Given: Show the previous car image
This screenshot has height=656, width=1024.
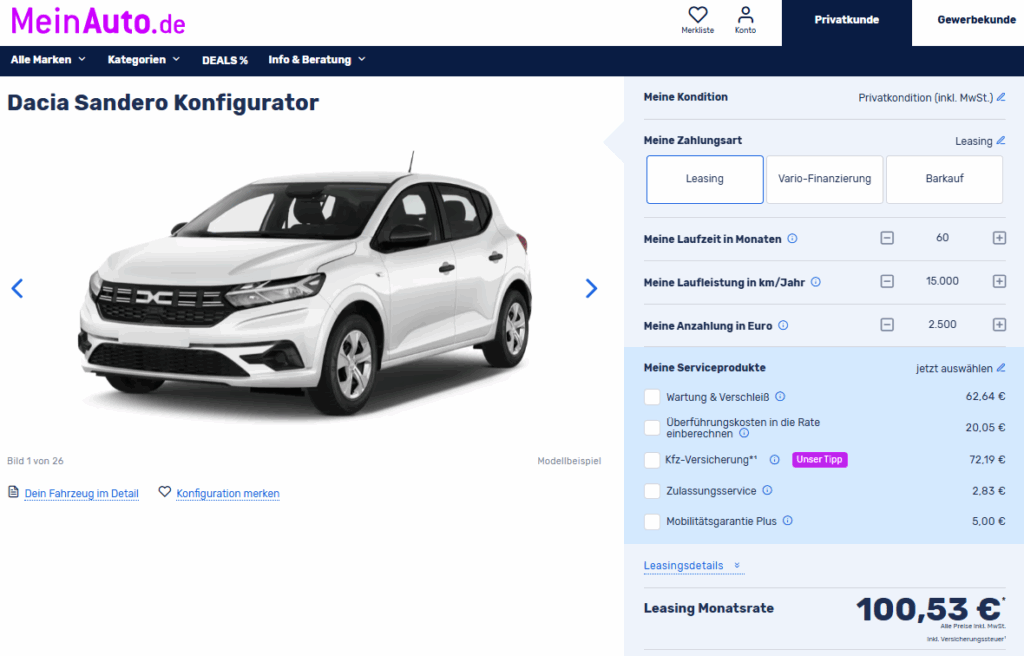Looking at the screenshot, I should point(18,288).
